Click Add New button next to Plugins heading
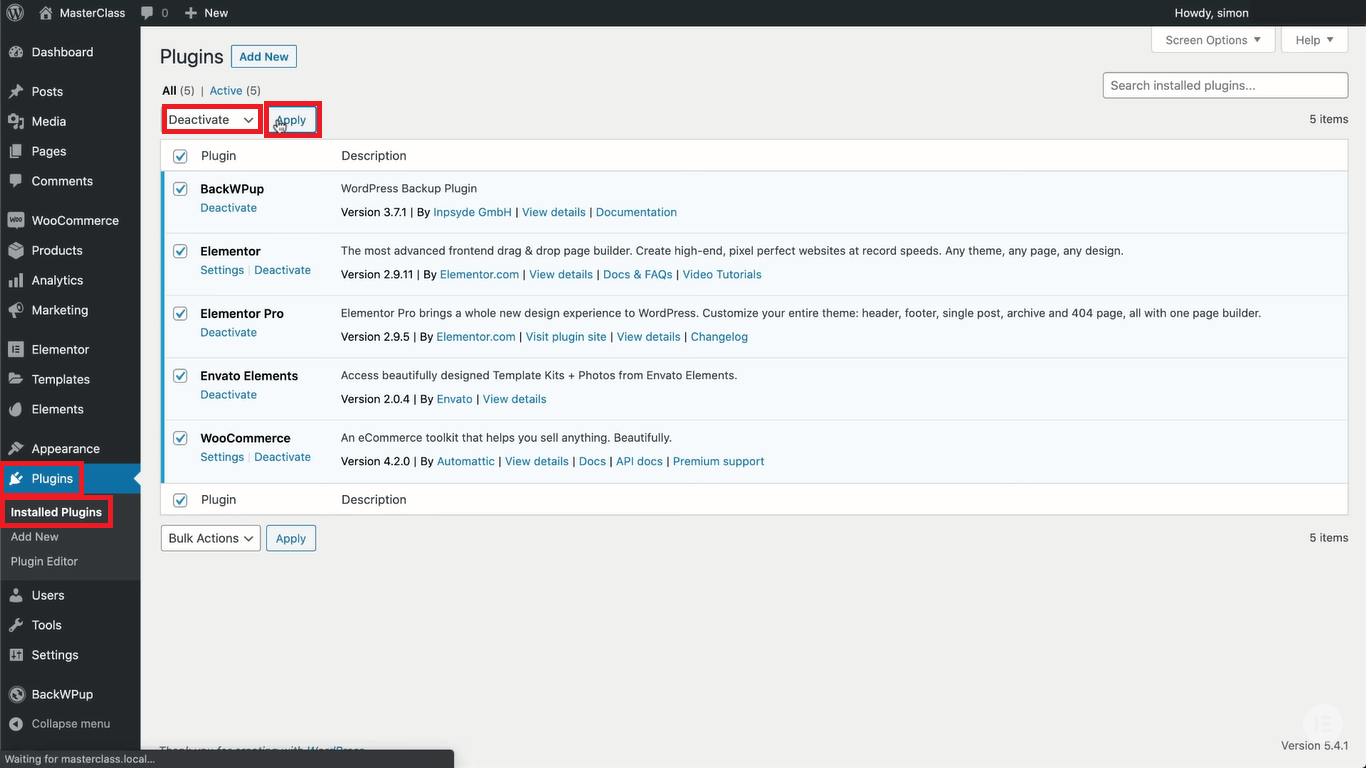 click(264, 57)
